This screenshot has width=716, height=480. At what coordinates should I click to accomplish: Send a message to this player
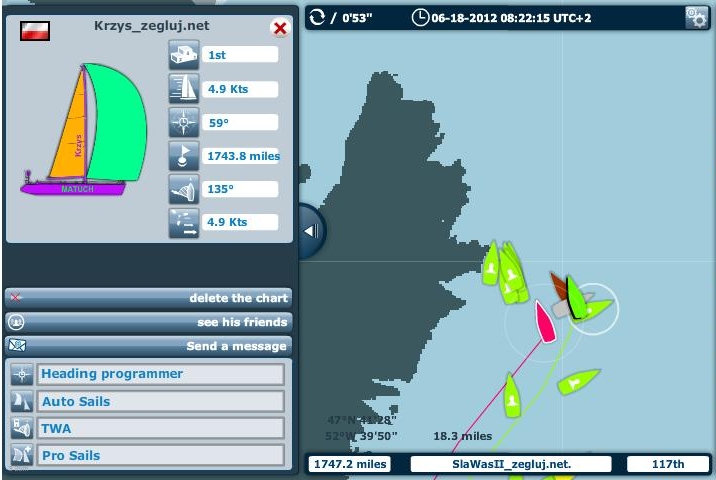point(149,346)
